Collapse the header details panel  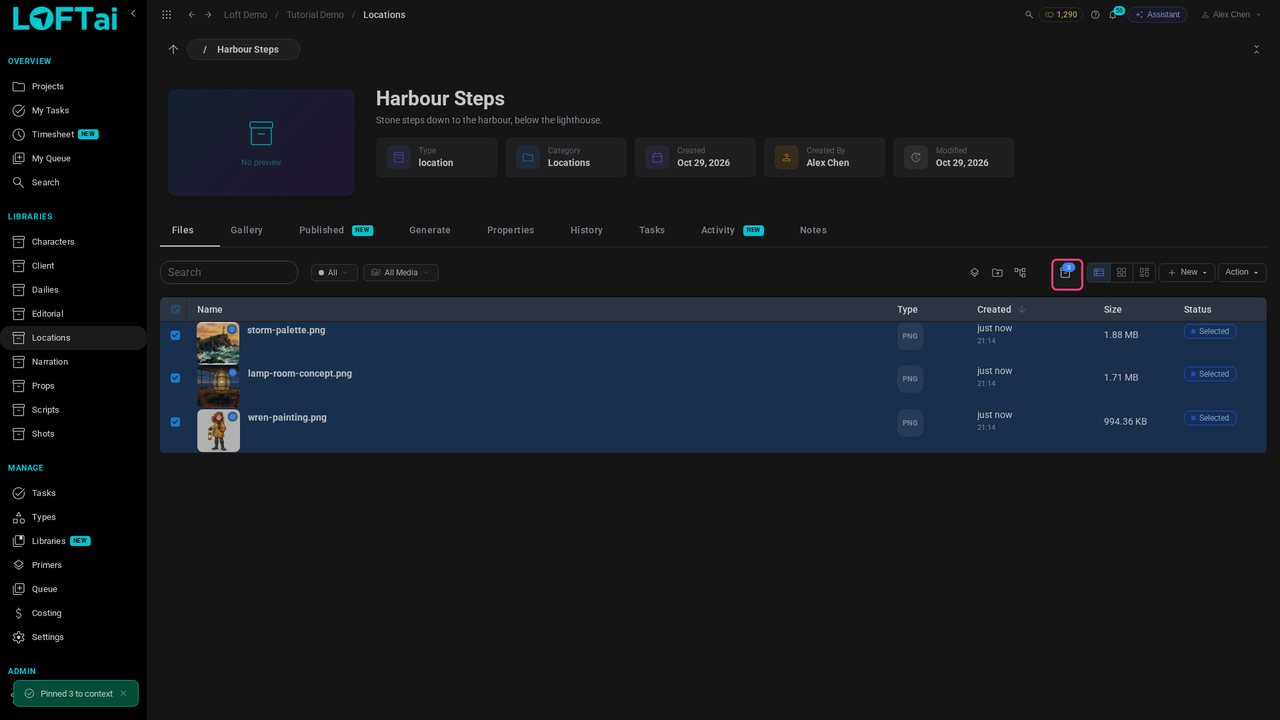tap(1256, 49)
